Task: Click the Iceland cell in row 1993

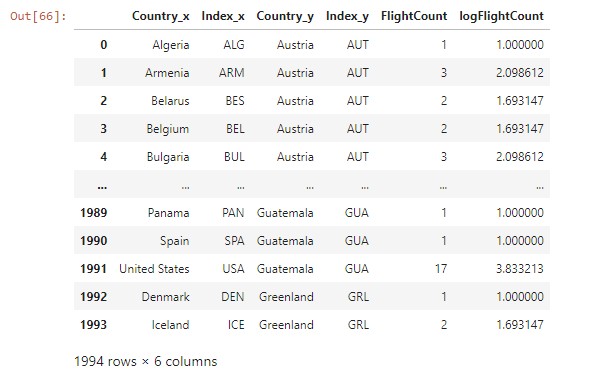Action: coord(170,325)
